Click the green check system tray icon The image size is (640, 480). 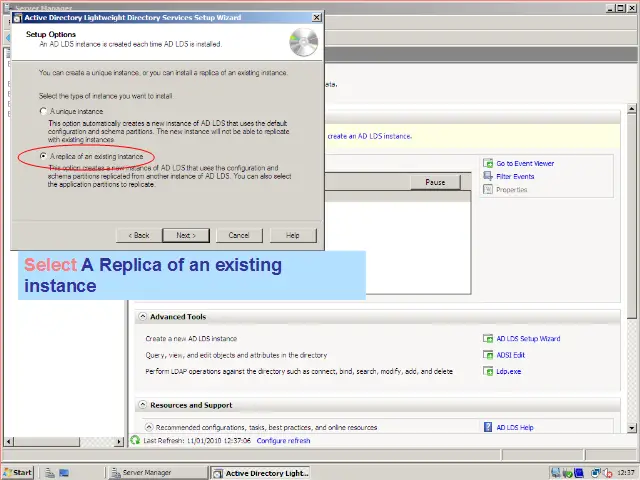tap(567, 473)
